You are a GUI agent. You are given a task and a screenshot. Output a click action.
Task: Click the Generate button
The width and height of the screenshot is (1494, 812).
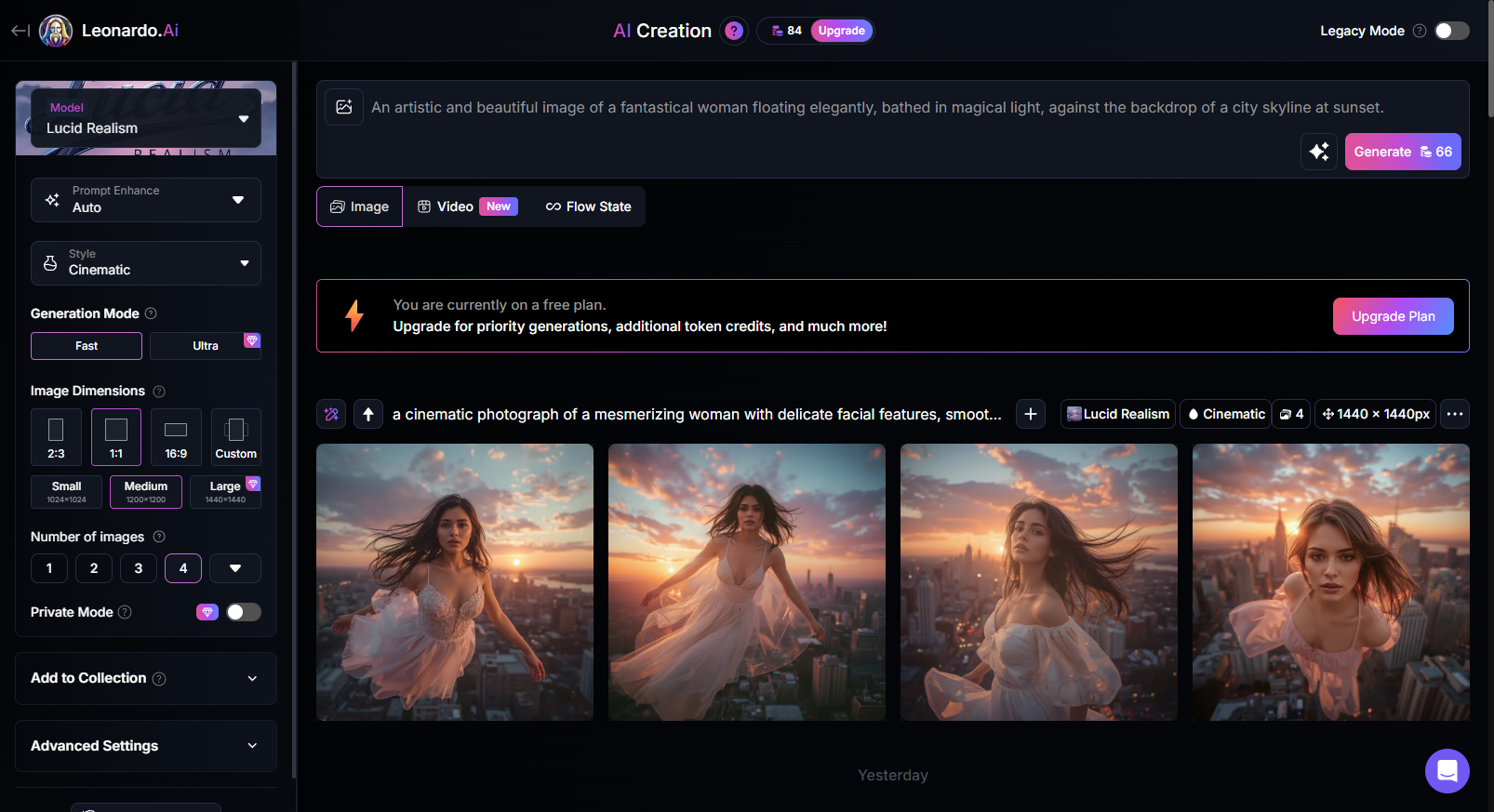click(1402, 152)
